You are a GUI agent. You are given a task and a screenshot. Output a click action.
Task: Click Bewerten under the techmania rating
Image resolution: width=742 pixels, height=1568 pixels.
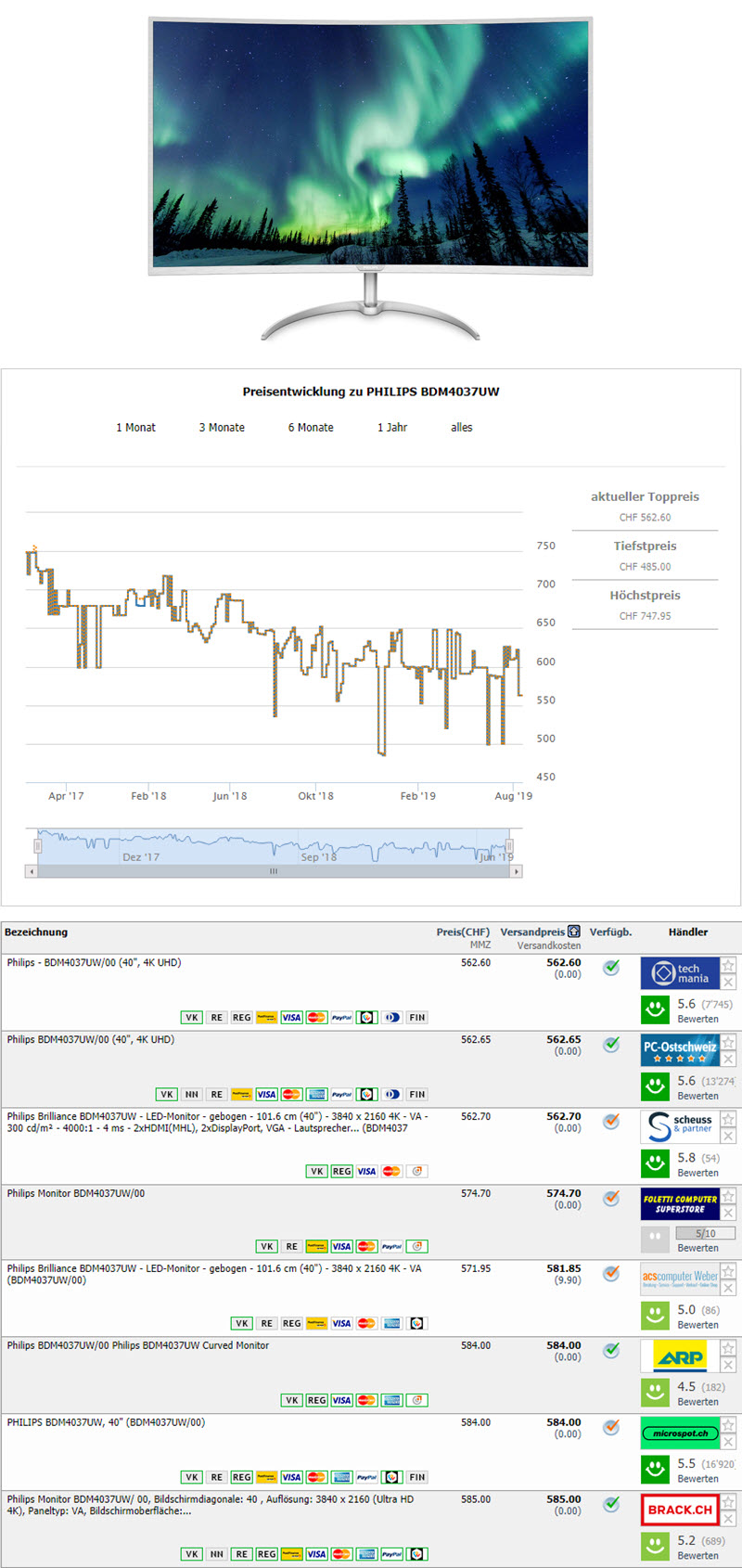tap(697, 1019)
